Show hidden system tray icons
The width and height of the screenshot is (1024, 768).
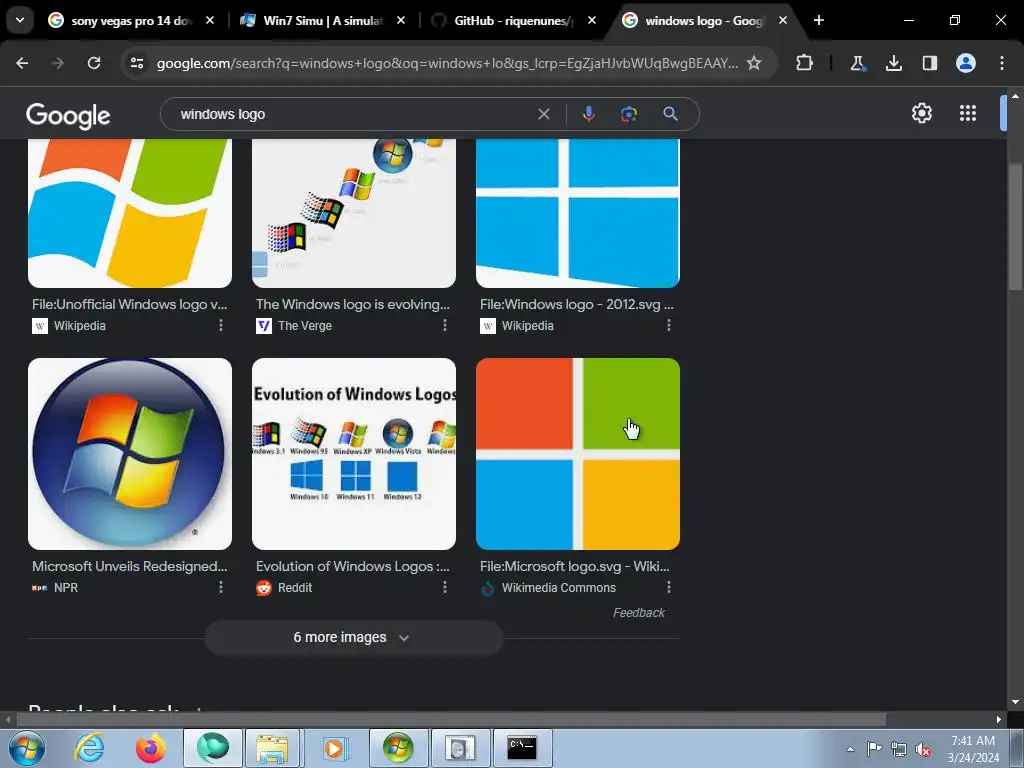pos(850,749)
